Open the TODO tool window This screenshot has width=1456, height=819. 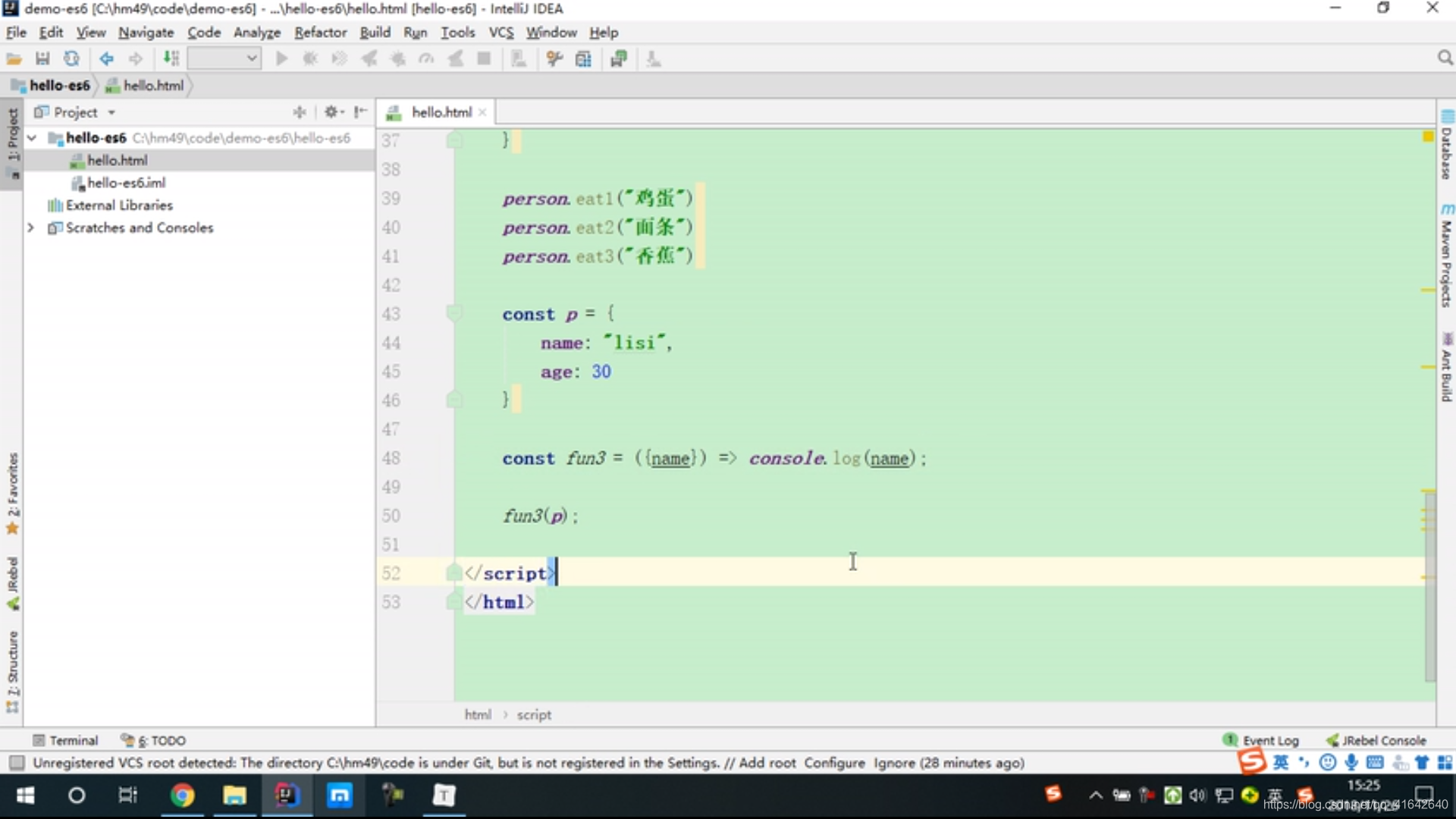[154, 741]
